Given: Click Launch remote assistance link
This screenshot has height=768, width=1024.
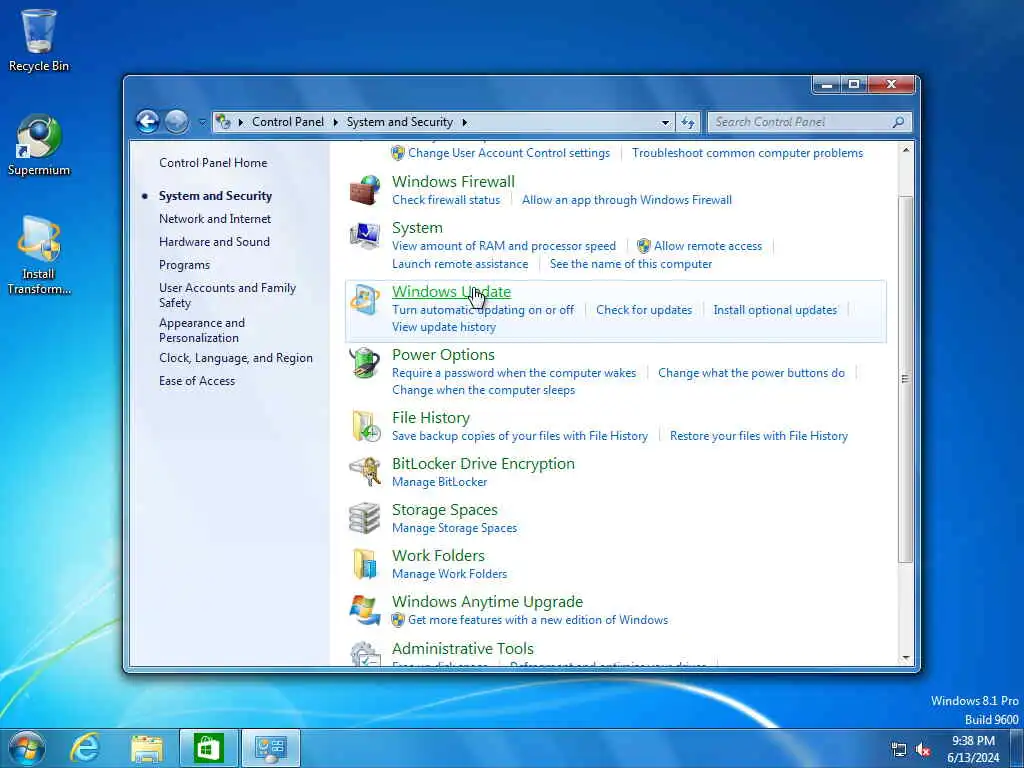Looking at the screenshot, I should click(x=460, y=264).
